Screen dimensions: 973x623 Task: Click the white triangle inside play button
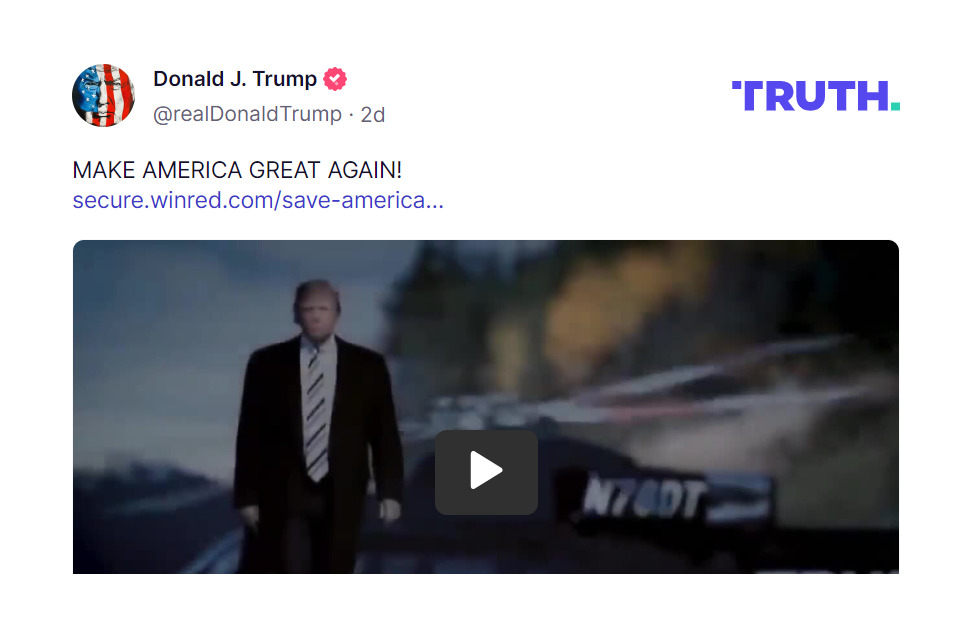coord(486,470)
